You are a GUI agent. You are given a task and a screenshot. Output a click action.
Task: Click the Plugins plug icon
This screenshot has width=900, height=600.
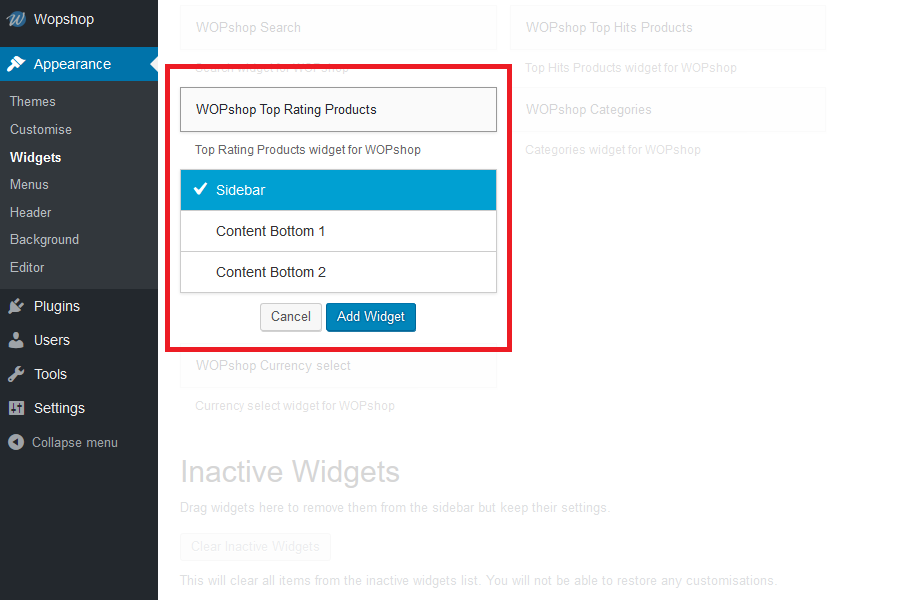(x=16, y=306)
